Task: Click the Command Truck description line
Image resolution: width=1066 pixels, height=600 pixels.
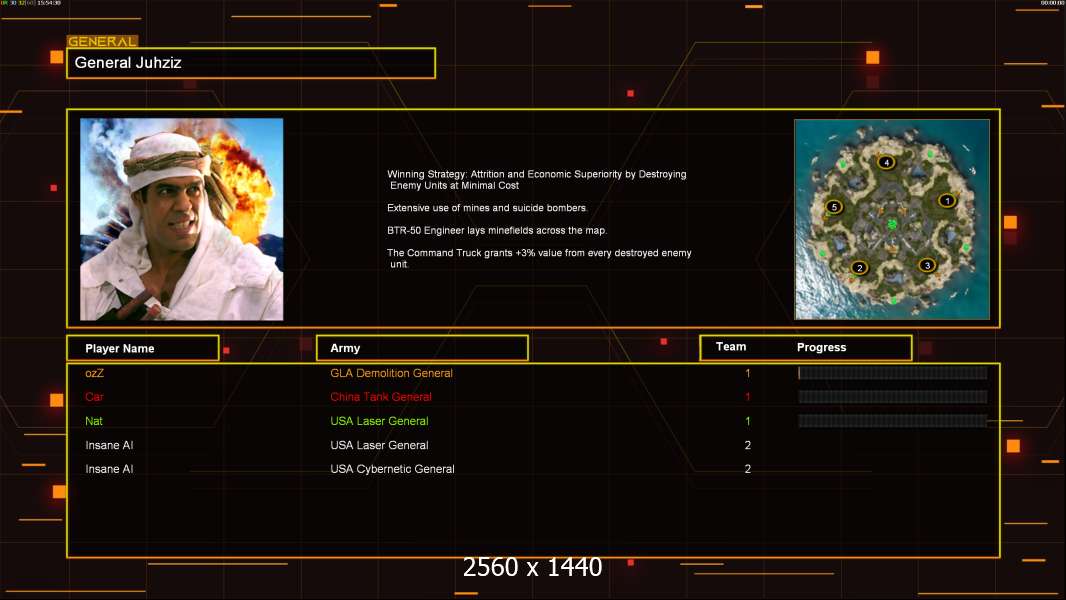Action: (539, 258)
